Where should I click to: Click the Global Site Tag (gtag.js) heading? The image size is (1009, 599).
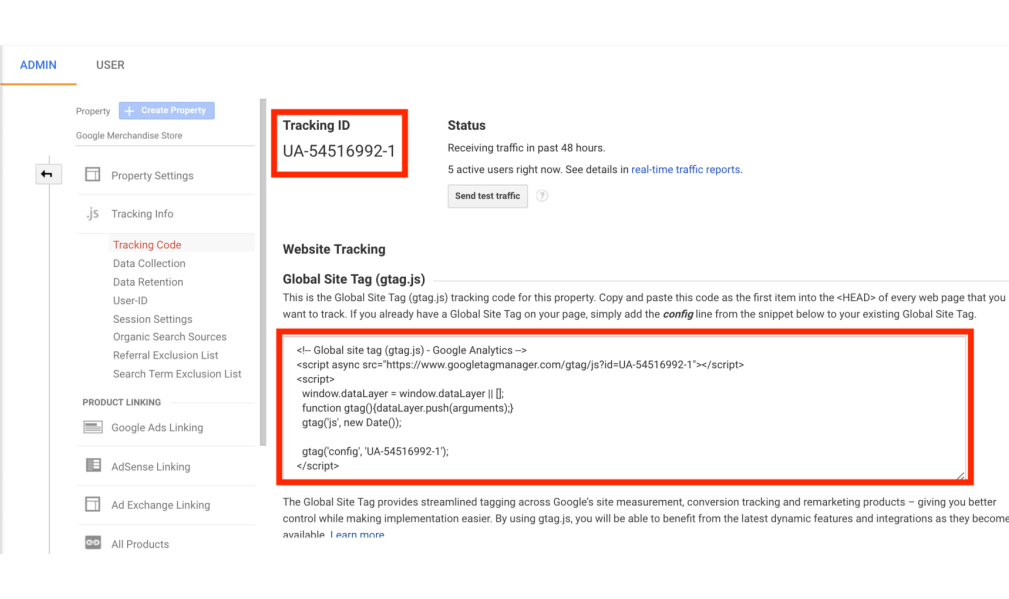[x=354, y=279]
